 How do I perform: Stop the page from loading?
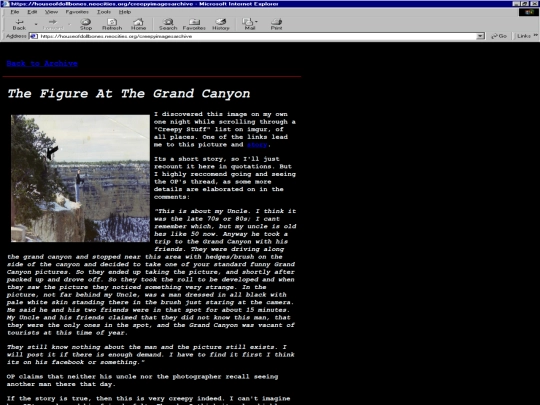[x=86, y=24]
